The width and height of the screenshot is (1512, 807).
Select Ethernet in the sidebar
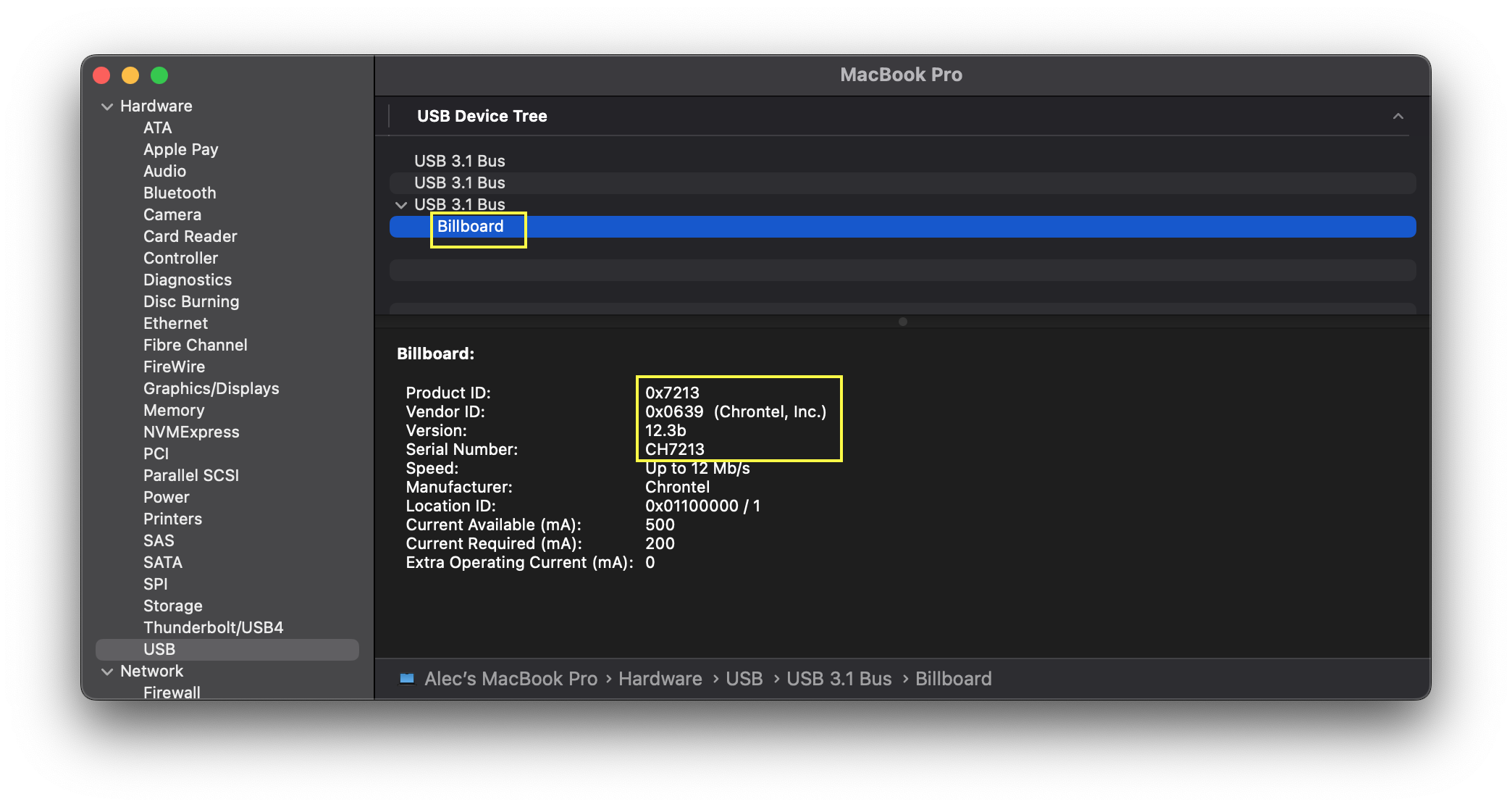(176, 324)
